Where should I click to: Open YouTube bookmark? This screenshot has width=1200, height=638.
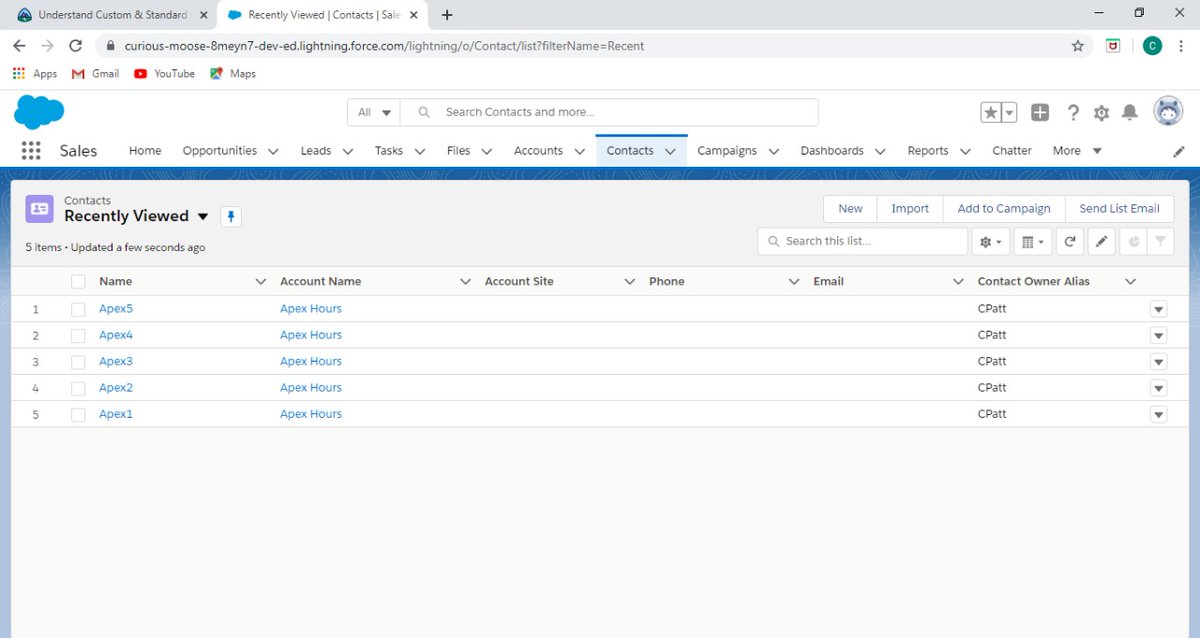pyautogui.click(x=164, y=74)
